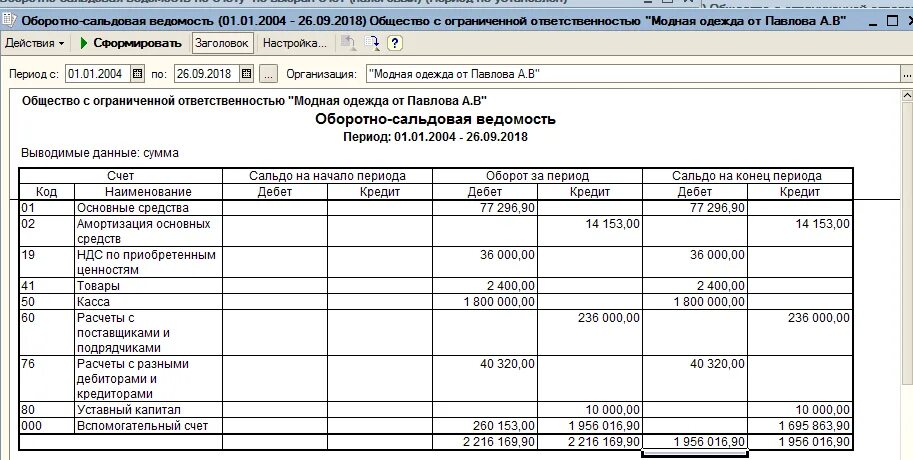Click account code 76 cell
This screenshot has height=460, width=913.
[x=47, y=379]
